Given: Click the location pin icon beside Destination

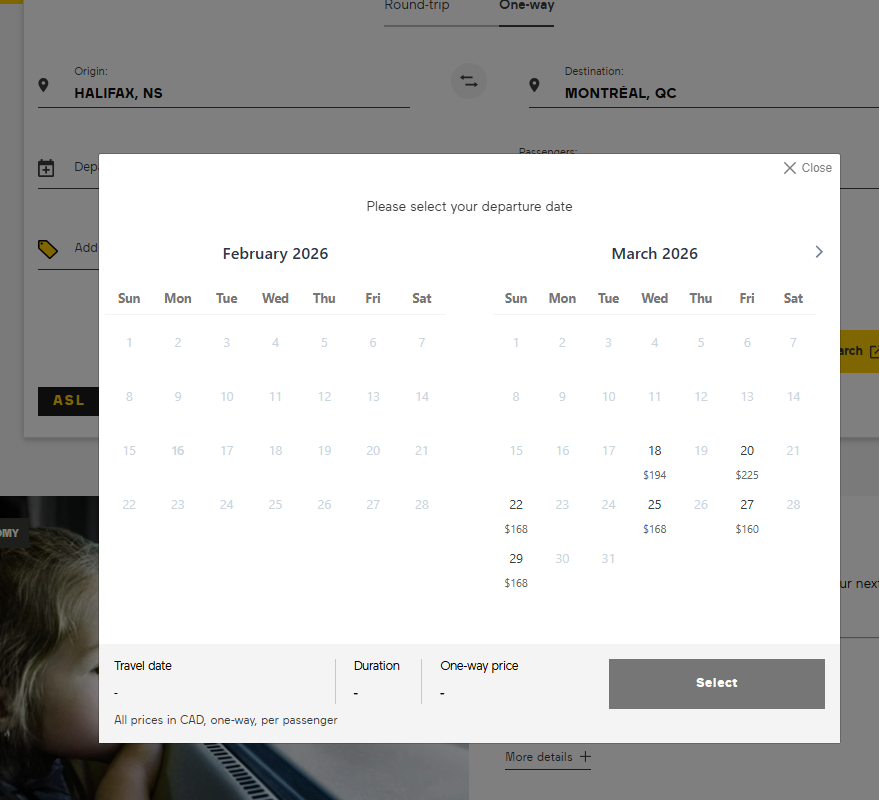Looking at the screenshot, I should [534, 85].
